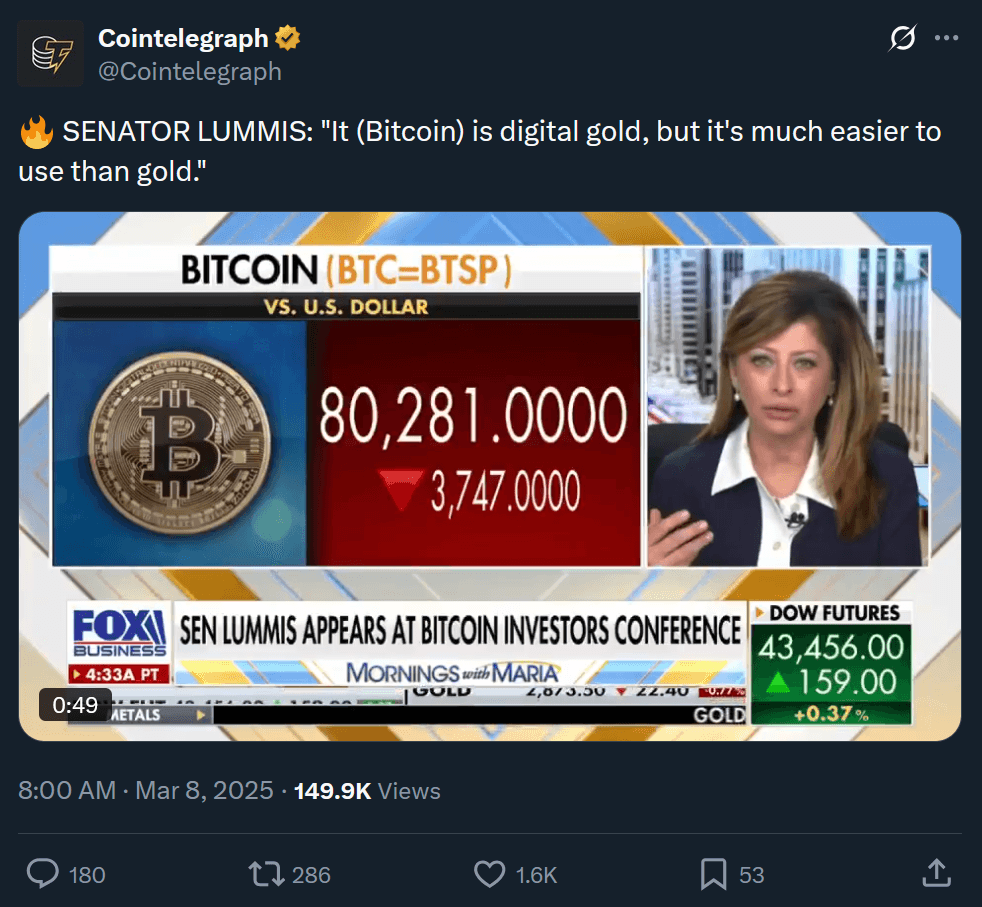Open the Cointelegraph profile avatar

coord(50,53)
